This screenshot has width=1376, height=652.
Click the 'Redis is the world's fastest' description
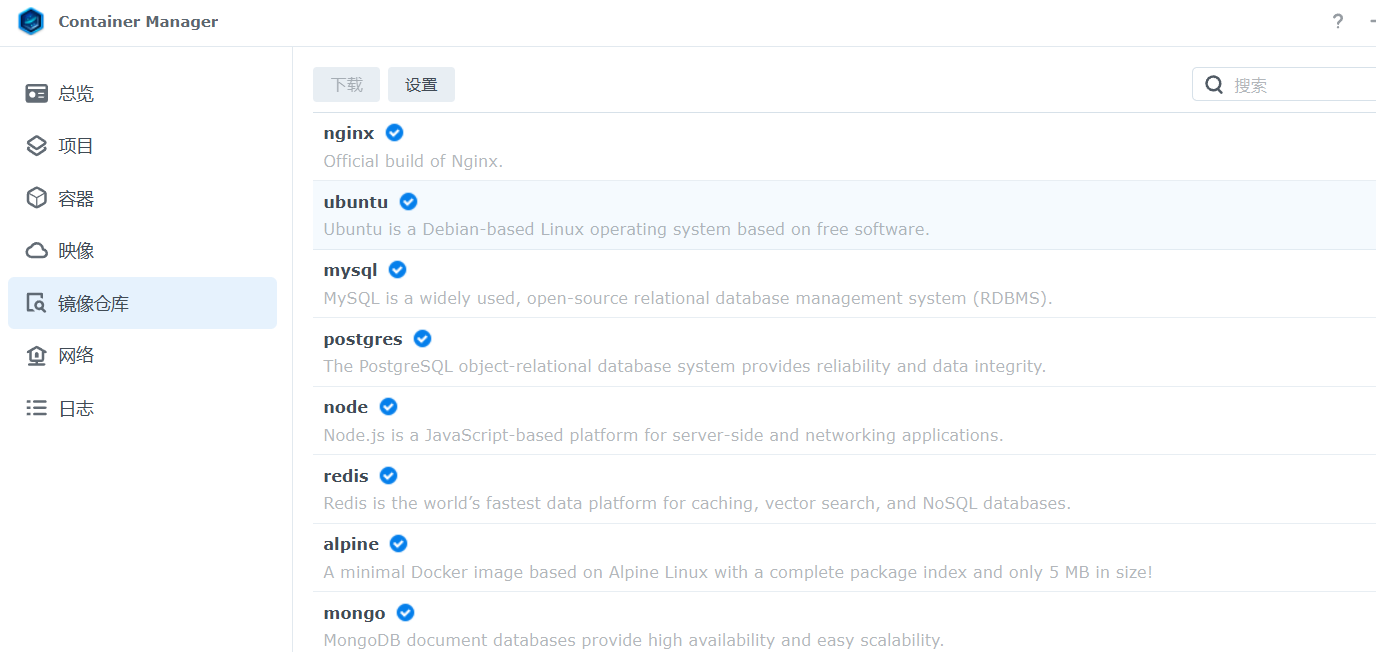point(697,503)
